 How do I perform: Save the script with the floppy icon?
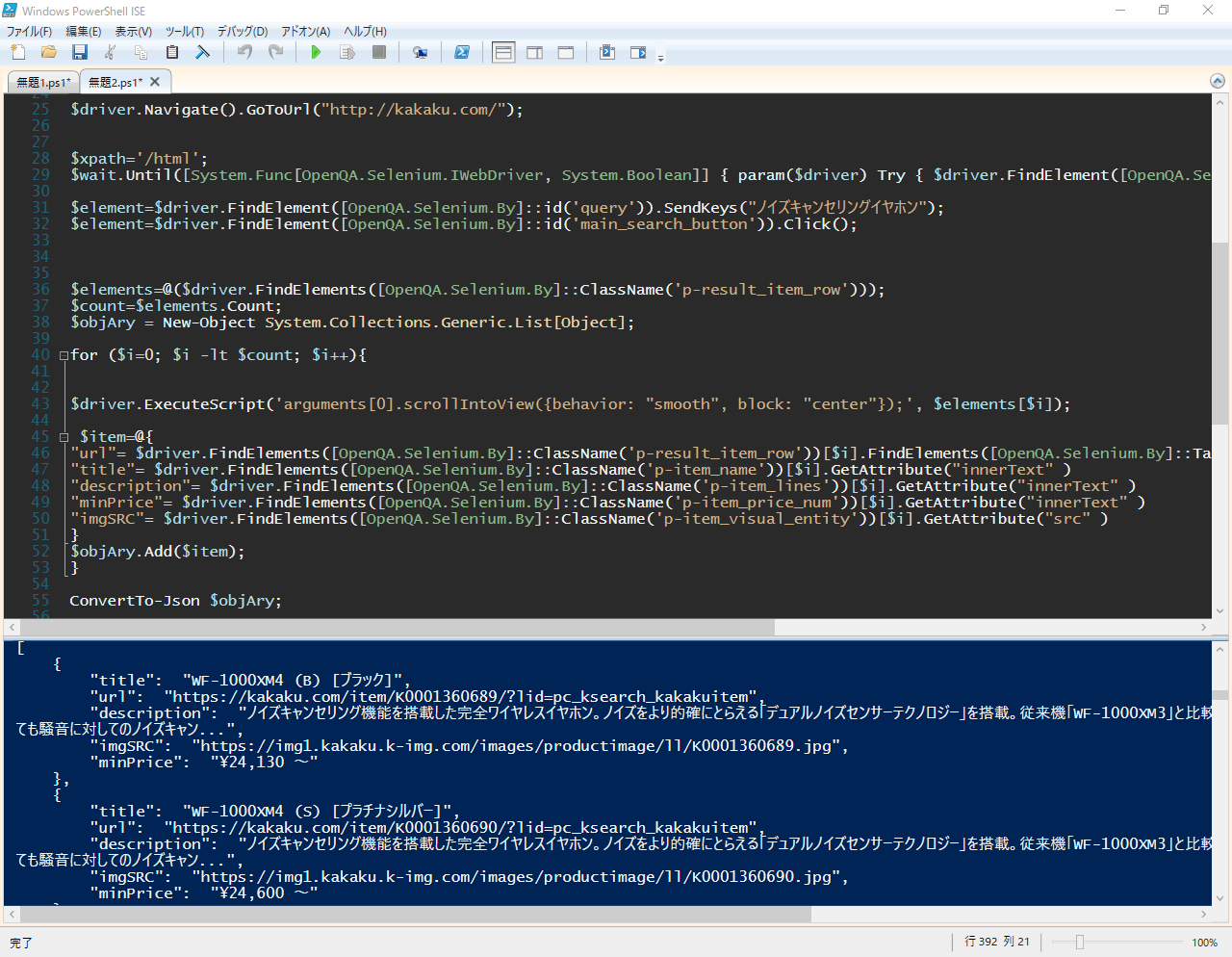[x=80, y=52]
